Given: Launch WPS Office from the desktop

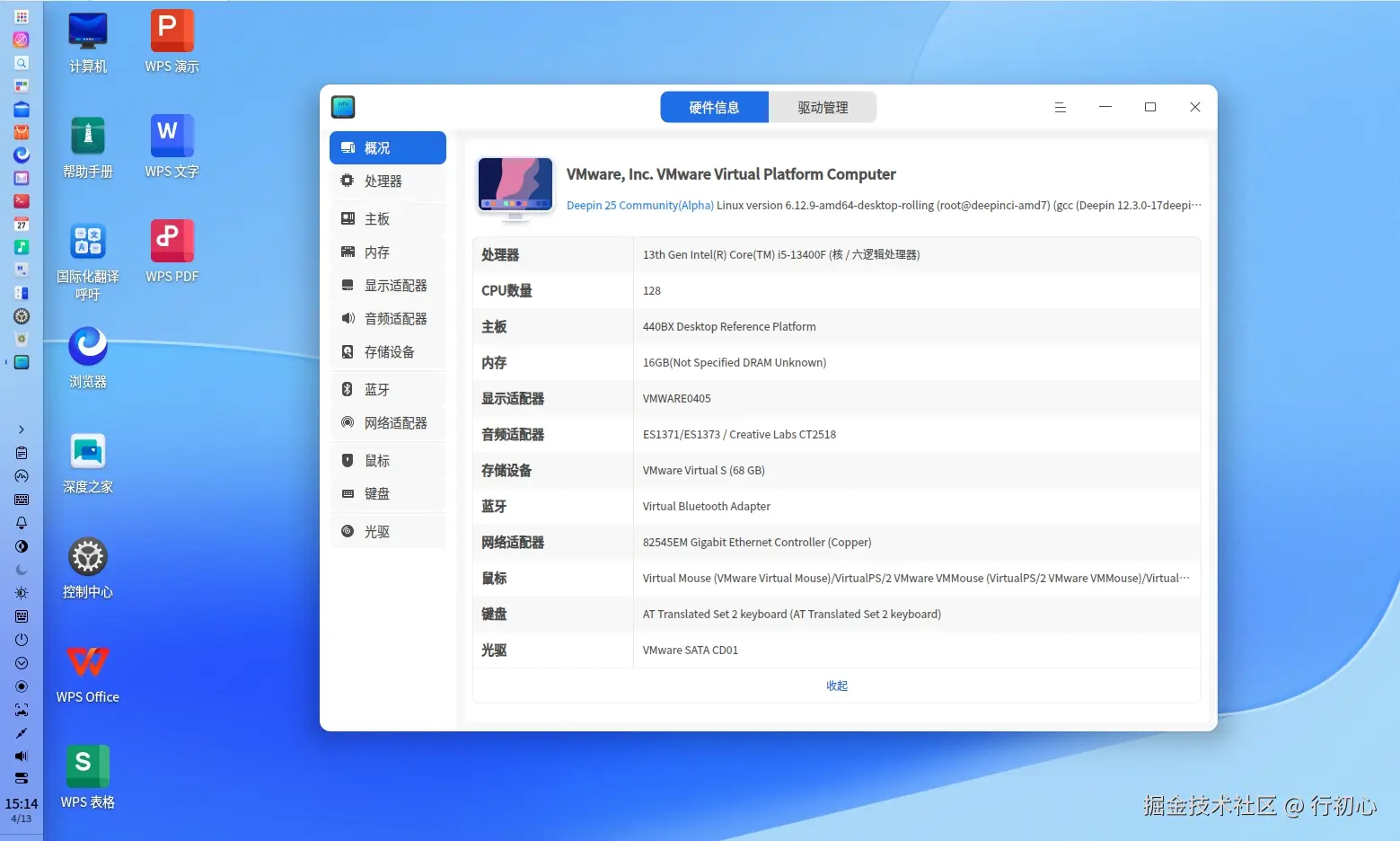Looking at the screenshot, I should point(88,674).
